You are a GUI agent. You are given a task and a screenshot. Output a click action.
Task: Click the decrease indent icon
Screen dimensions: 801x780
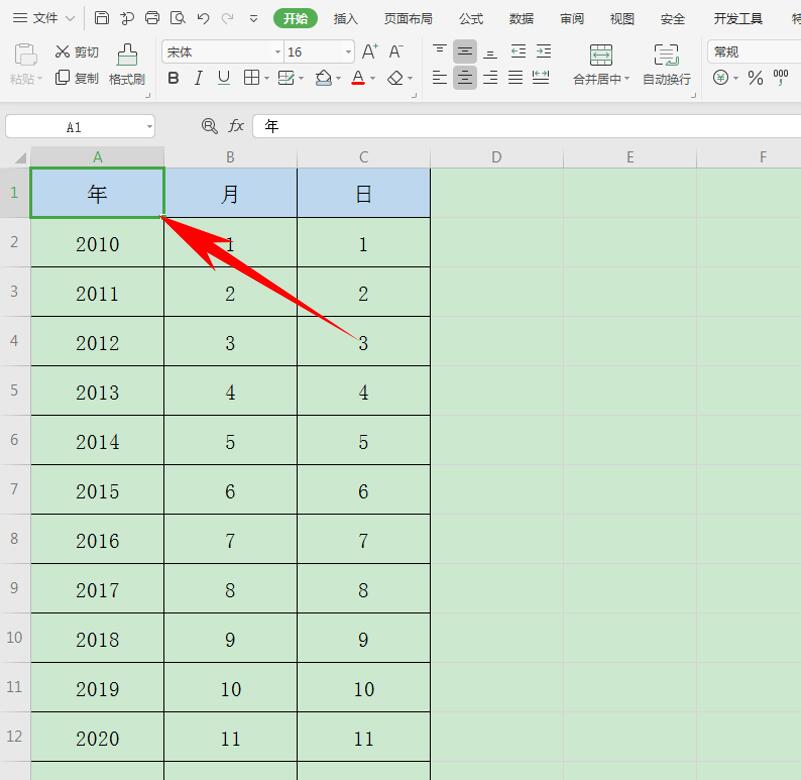518,51
